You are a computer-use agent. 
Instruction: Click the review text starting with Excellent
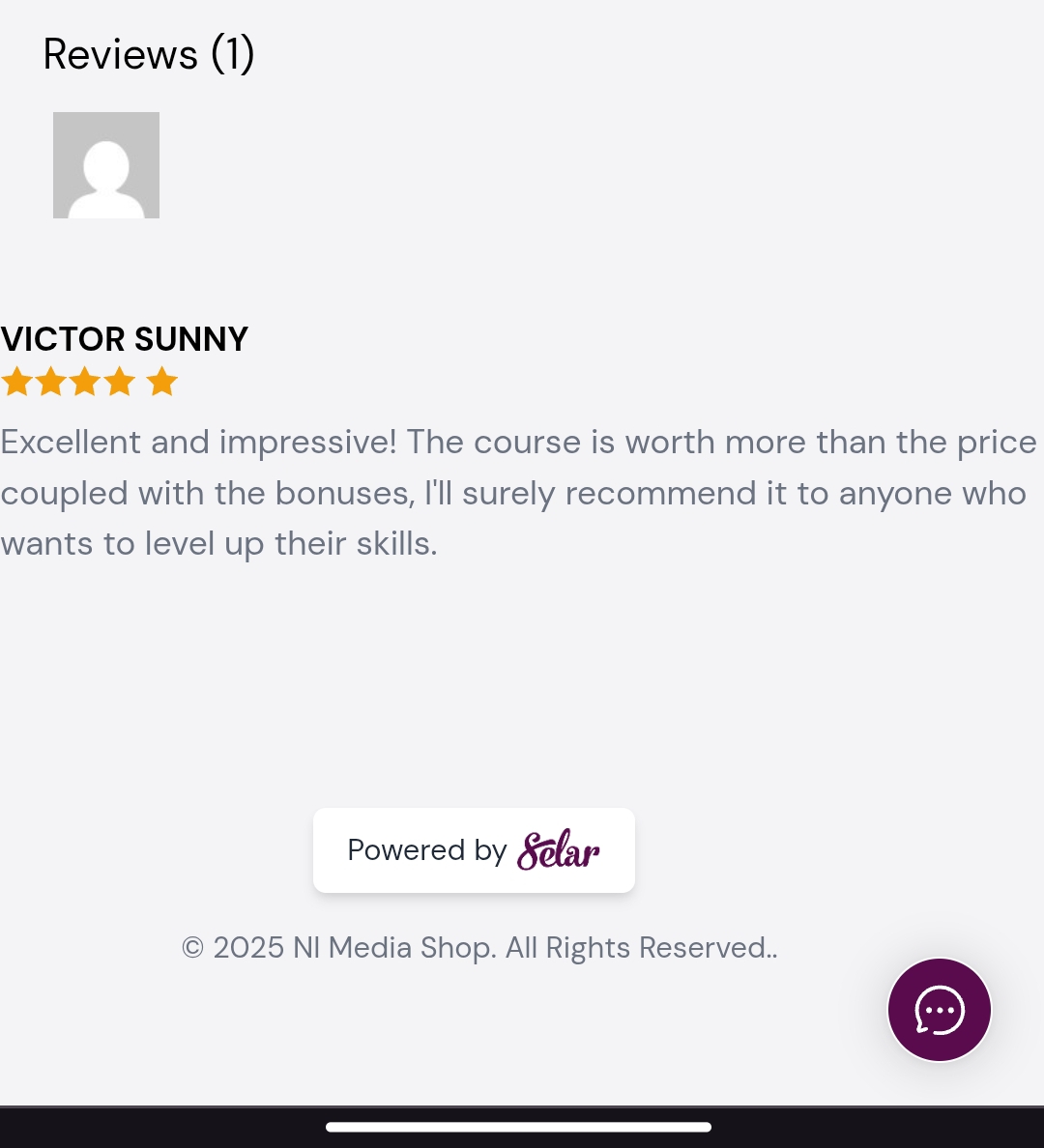519,493
